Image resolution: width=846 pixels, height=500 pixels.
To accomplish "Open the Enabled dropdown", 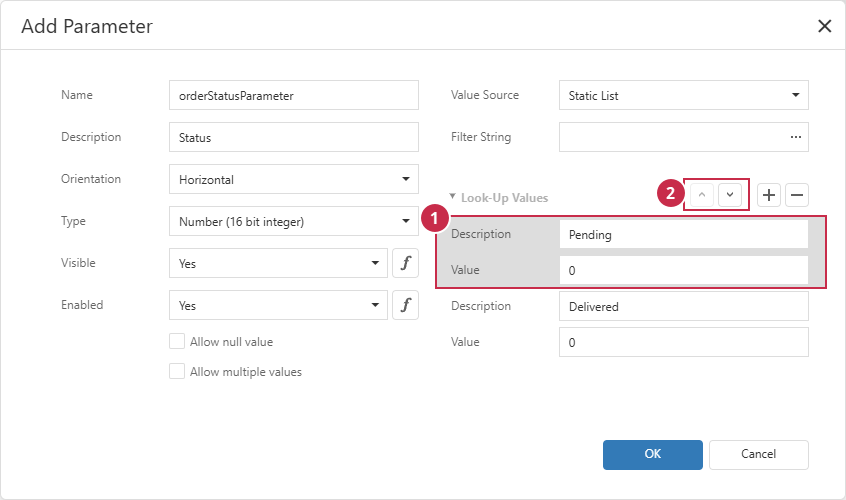I will pyautogui.click(x=278, y=305).
